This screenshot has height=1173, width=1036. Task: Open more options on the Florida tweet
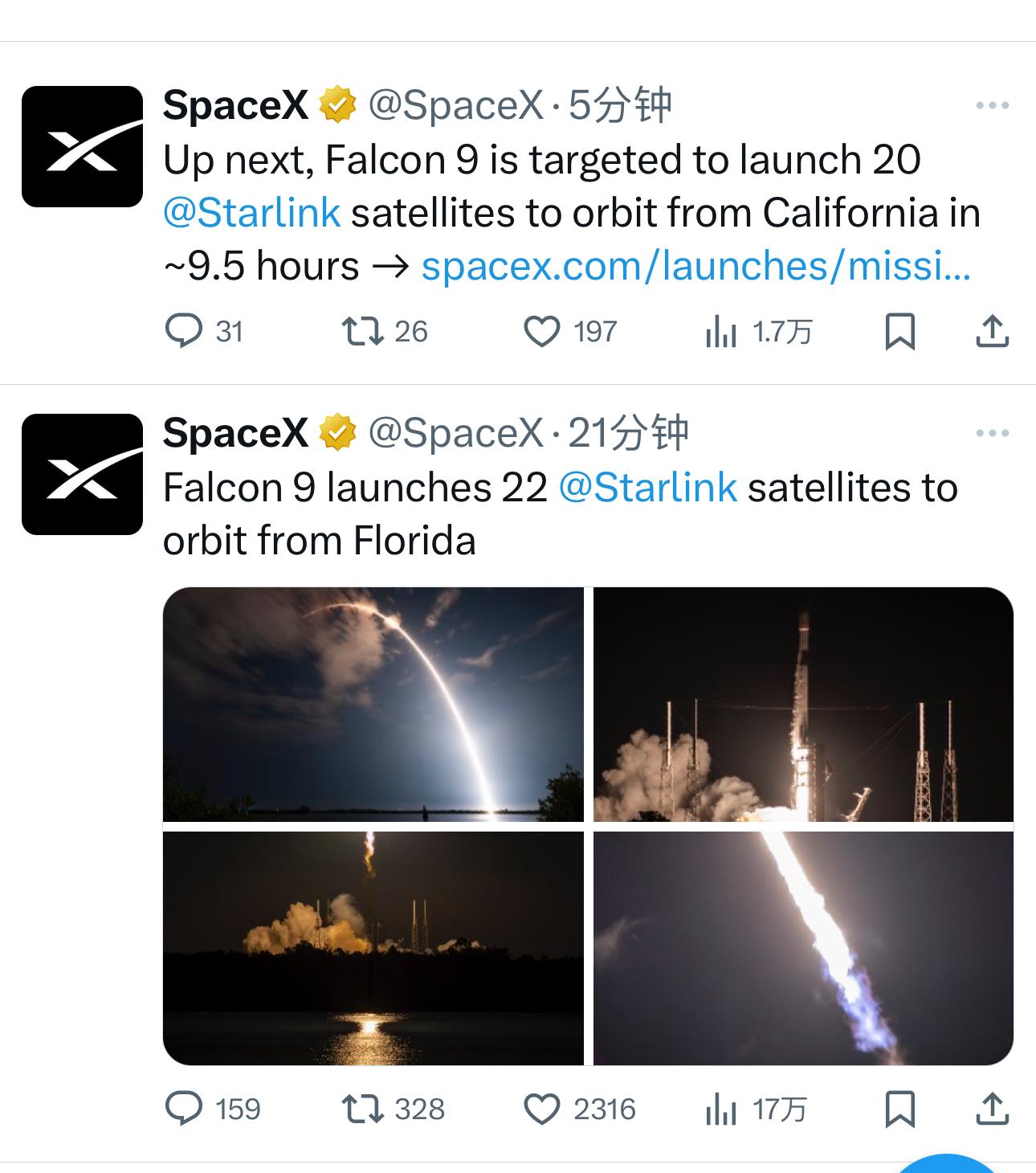coord(992,433)
